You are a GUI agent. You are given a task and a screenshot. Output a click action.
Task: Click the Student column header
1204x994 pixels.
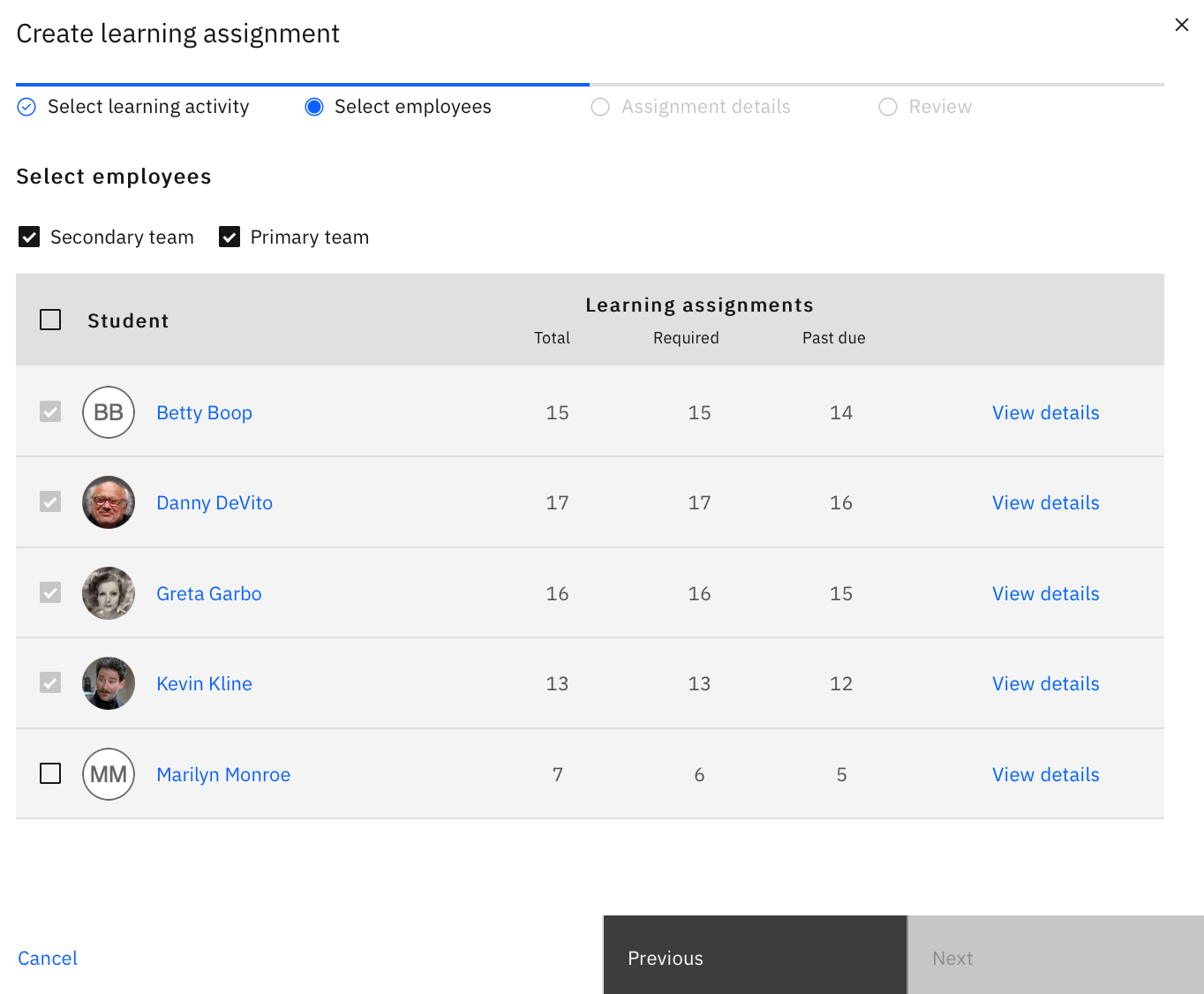click(x=128, y=321)
